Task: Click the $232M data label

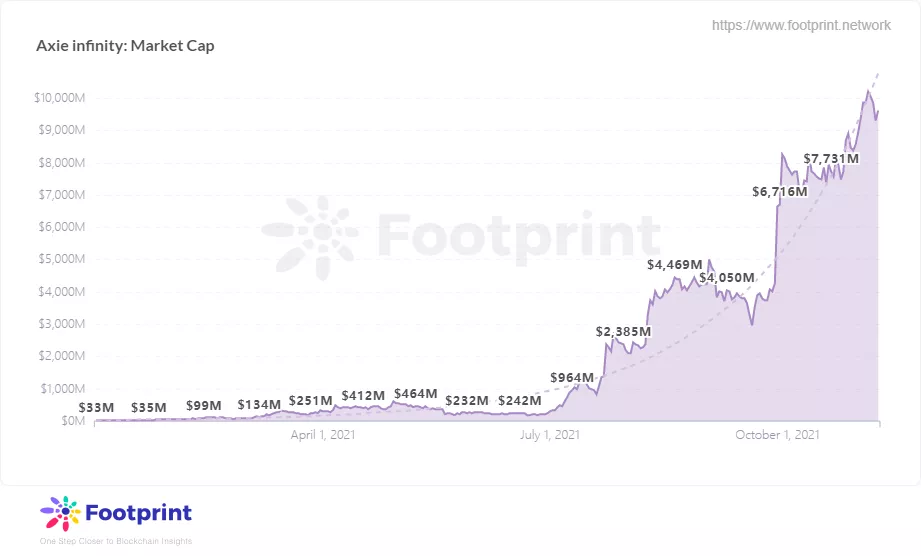Action: [x=467, y=400]
